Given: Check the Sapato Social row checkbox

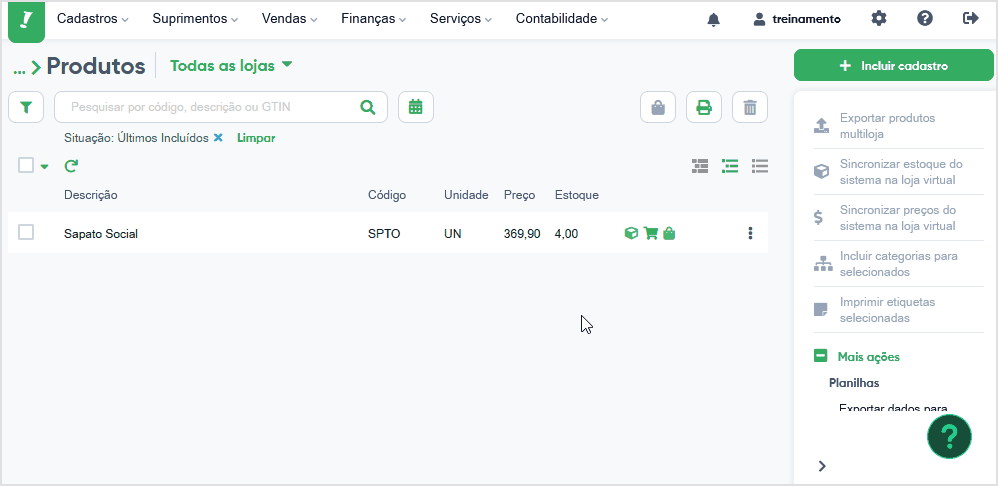Looking at the screenshot, I should pos(25,232).
